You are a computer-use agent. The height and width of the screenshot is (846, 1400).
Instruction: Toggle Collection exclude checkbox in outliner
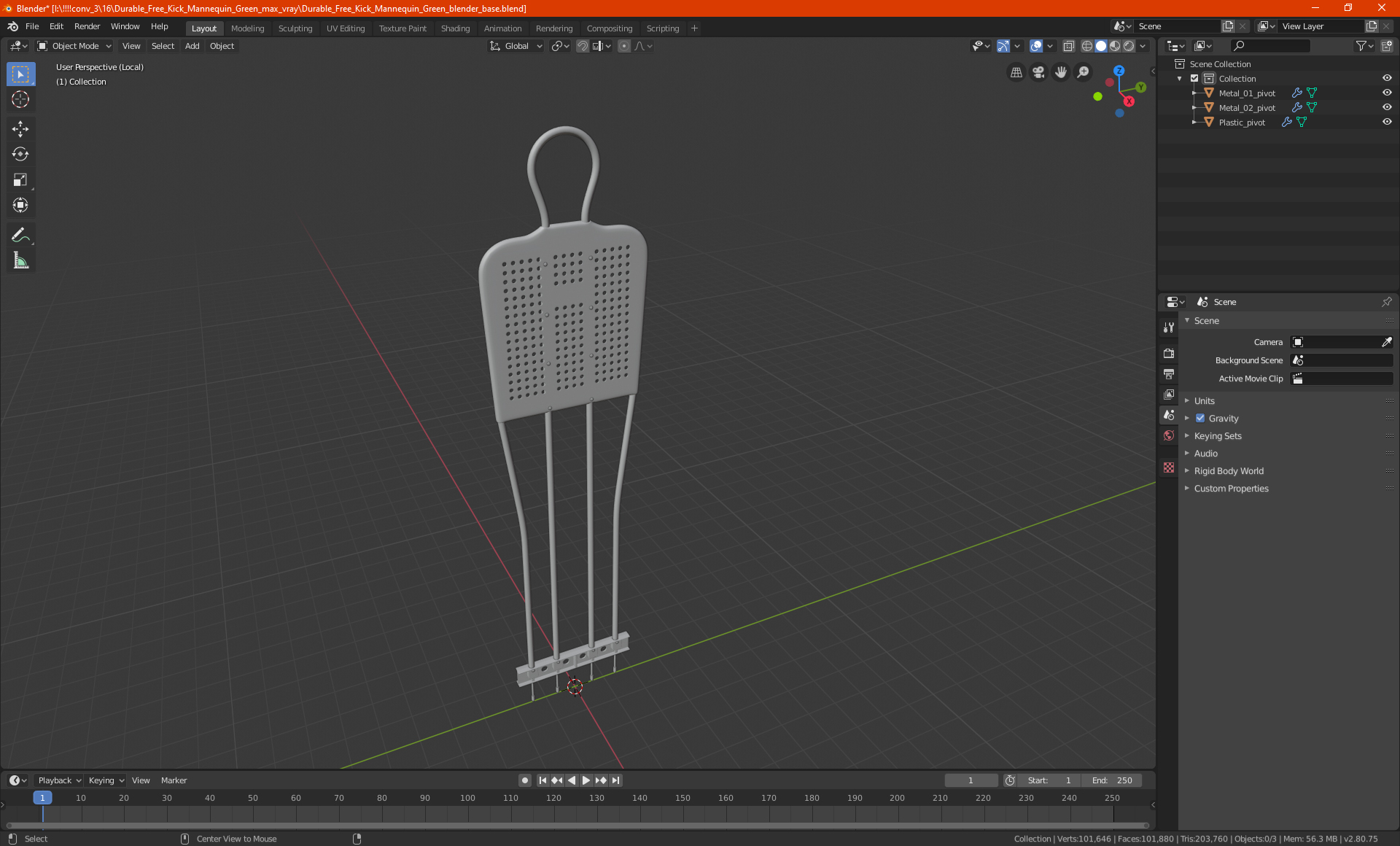(1194, 78)
